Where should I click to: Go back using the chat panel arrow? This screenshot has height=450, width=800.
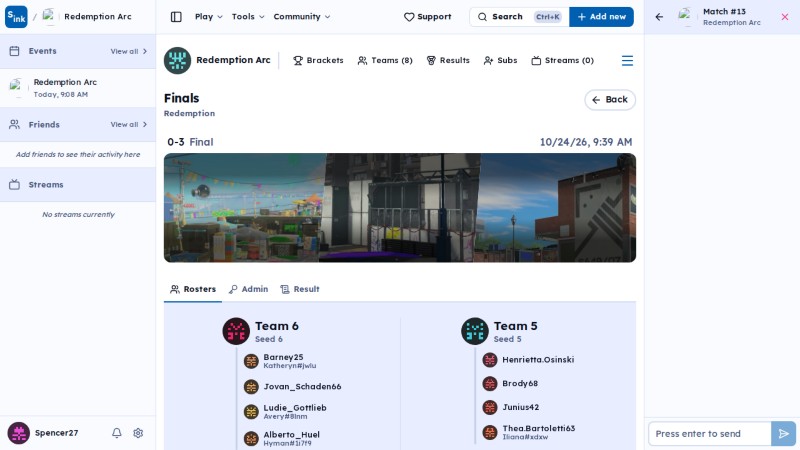[x=659, y=17]
